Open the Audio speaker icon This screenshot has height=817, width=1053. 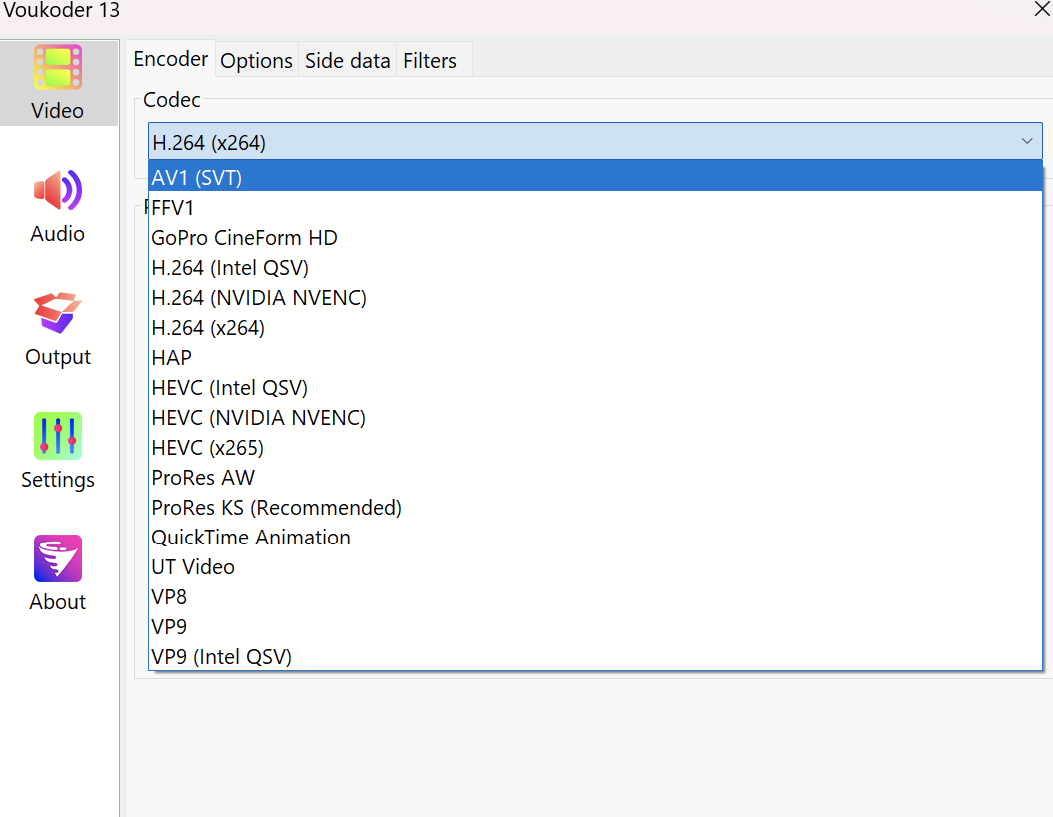(x=58, y=190)
